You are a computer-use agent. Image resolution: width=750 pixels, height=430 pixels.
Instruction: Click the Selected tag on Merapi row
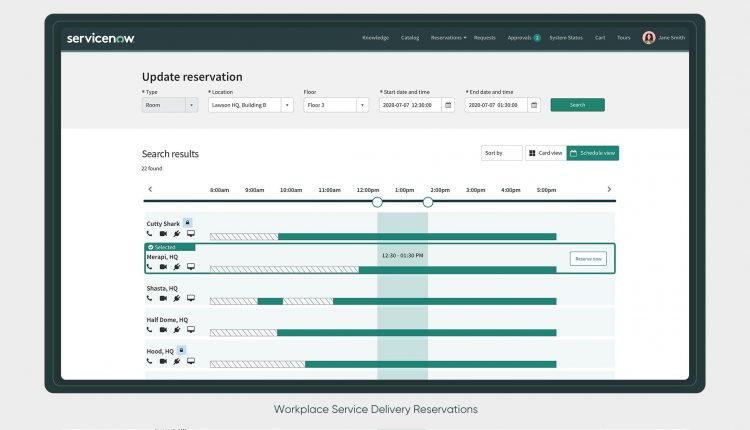point(170,247)
